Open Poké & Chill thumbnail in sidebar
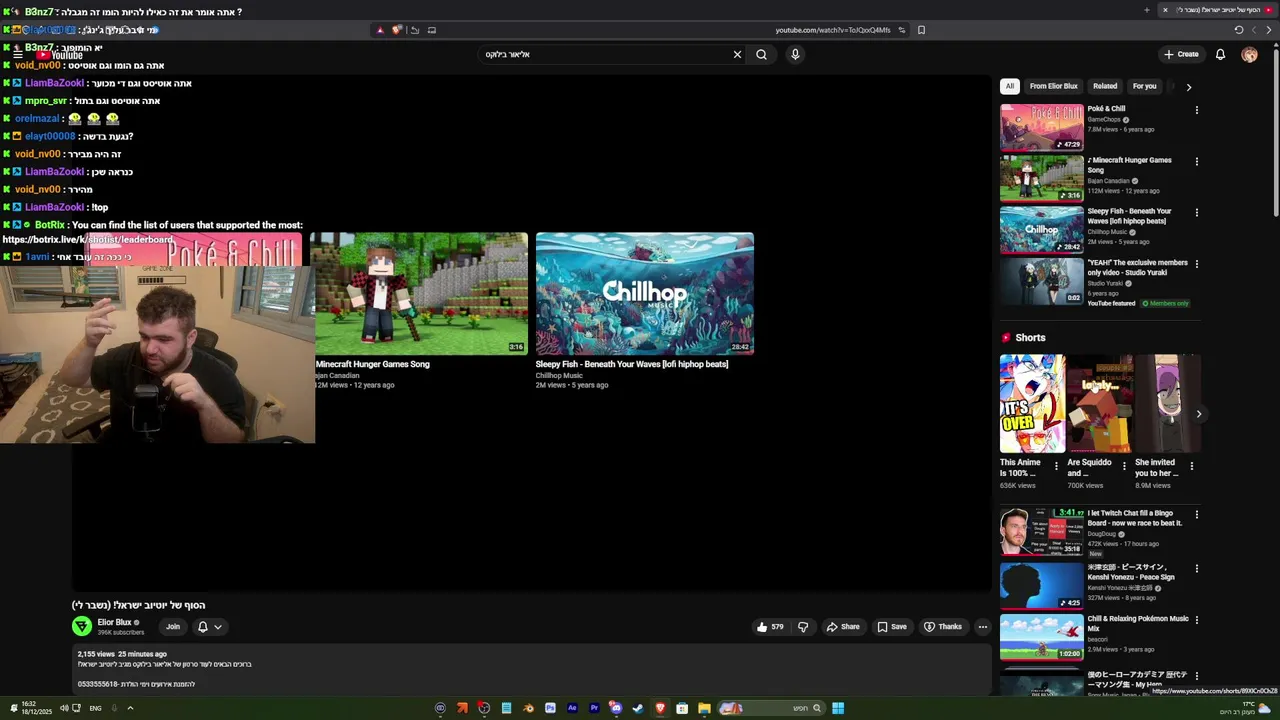Screen dimensions: 1280x720 1042,126
